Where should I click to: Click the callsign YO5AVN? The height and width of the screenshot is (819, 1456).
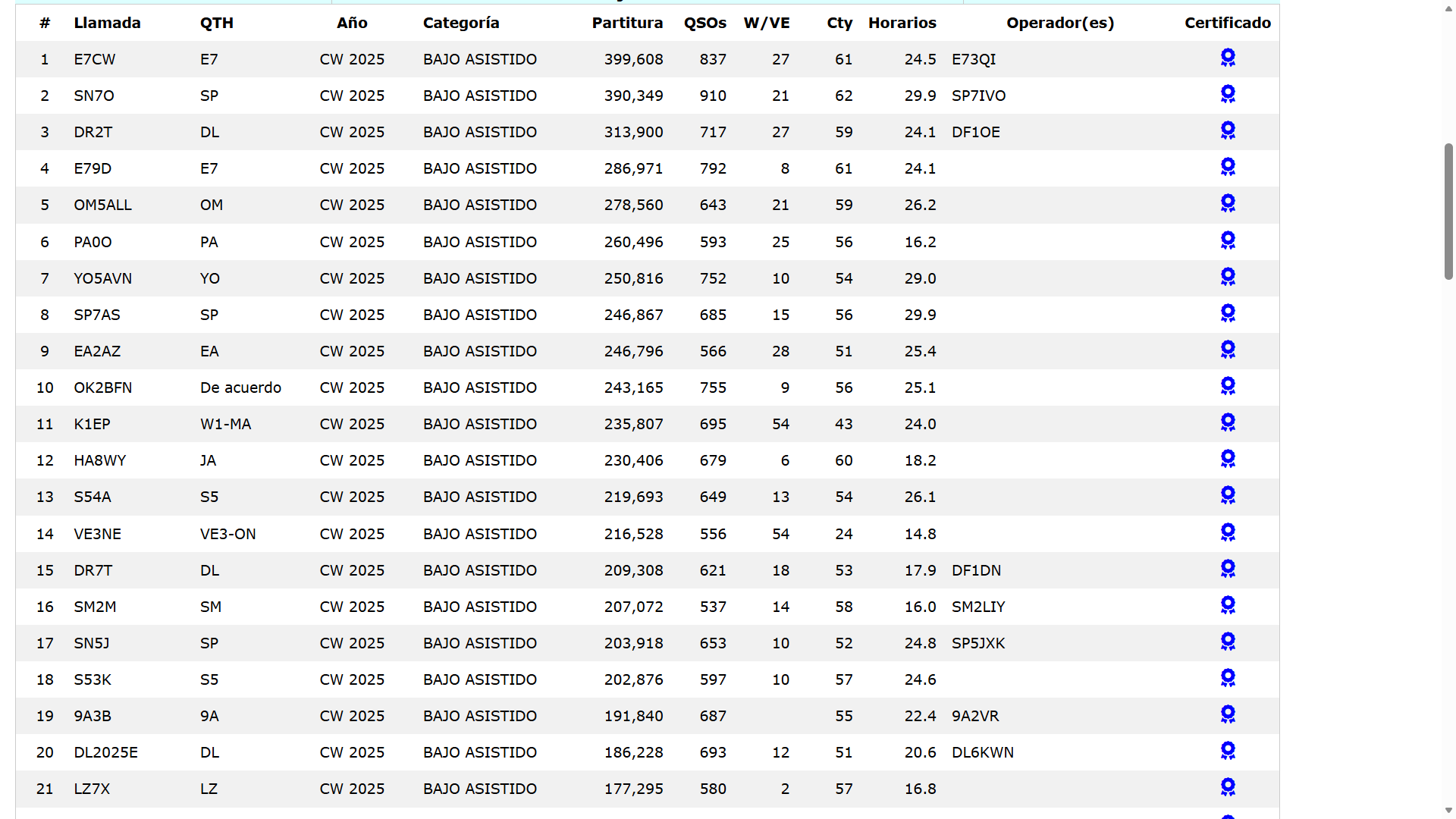[x=102, y=278]
